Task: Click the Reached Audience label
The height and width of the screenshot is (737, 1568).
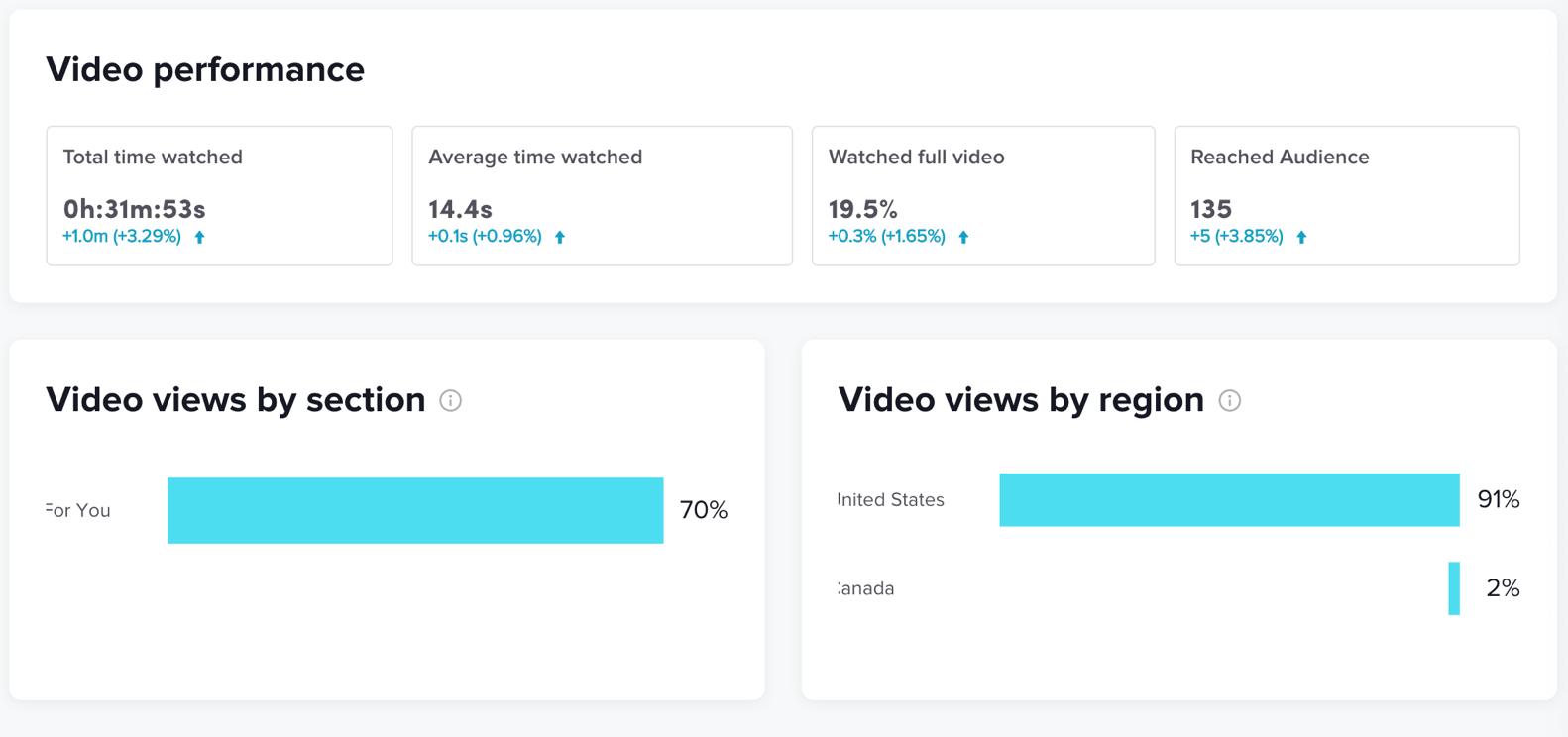Action: coord(1280,157)
